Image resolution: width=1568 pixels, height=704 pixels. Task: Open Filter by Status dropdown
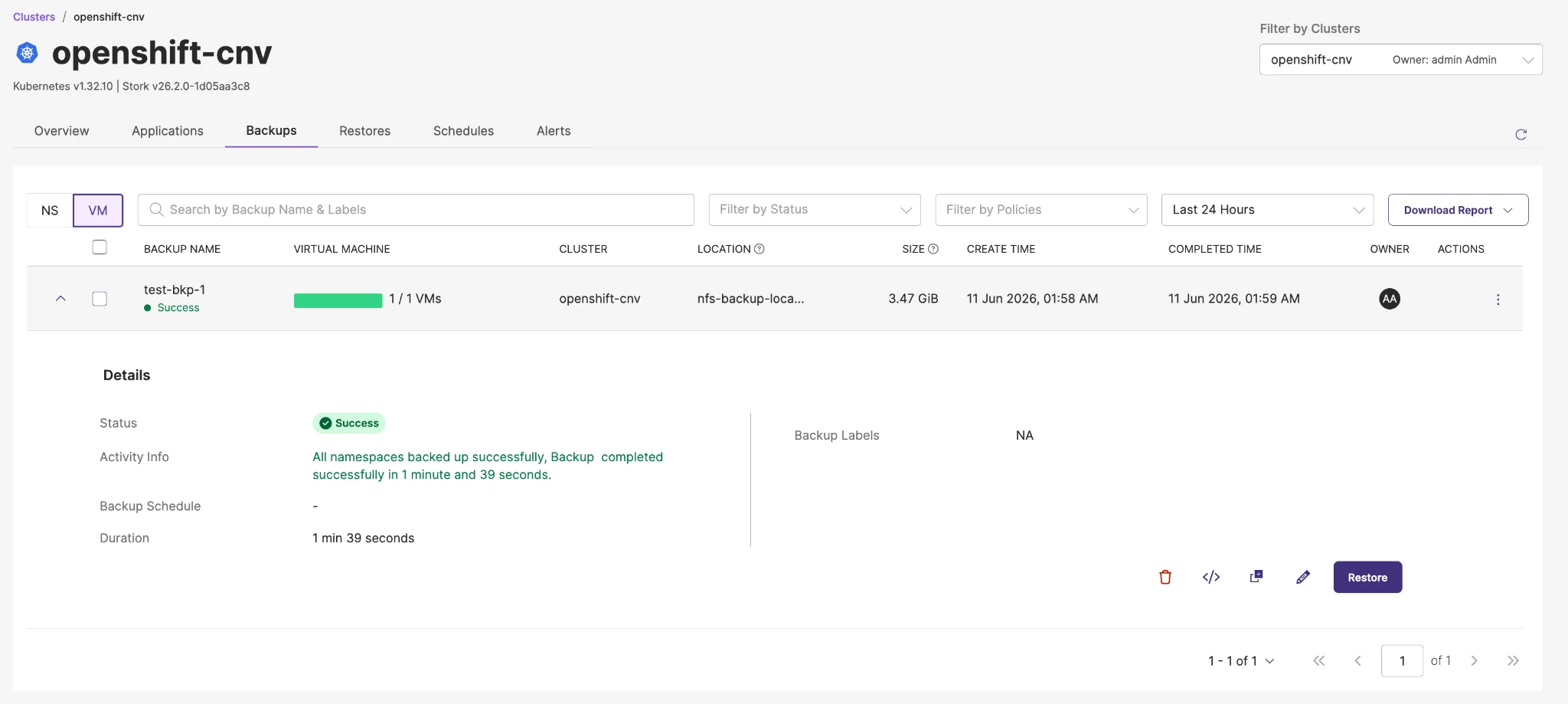(815, 210)
